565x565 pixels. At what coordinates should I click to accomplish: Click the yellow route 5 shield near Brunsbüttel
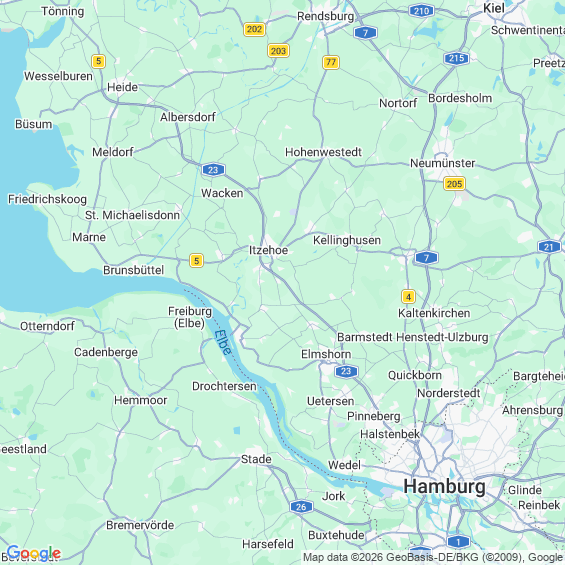(196, 261)
